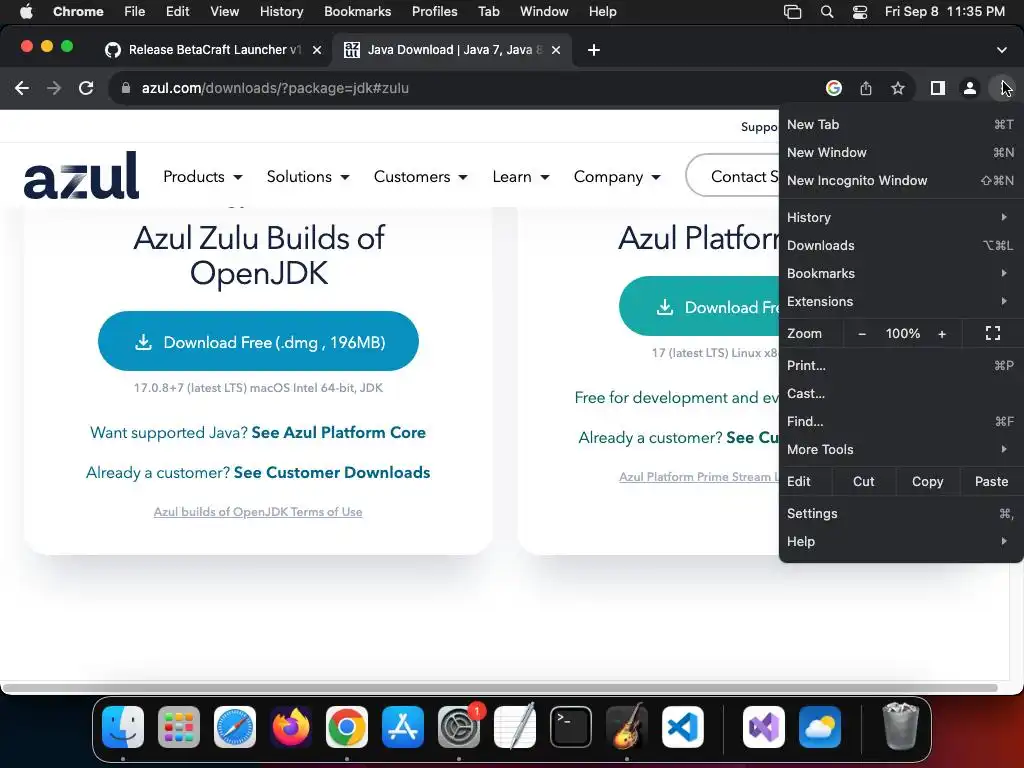Open Control Center in the menu bar

pos(860,11)
